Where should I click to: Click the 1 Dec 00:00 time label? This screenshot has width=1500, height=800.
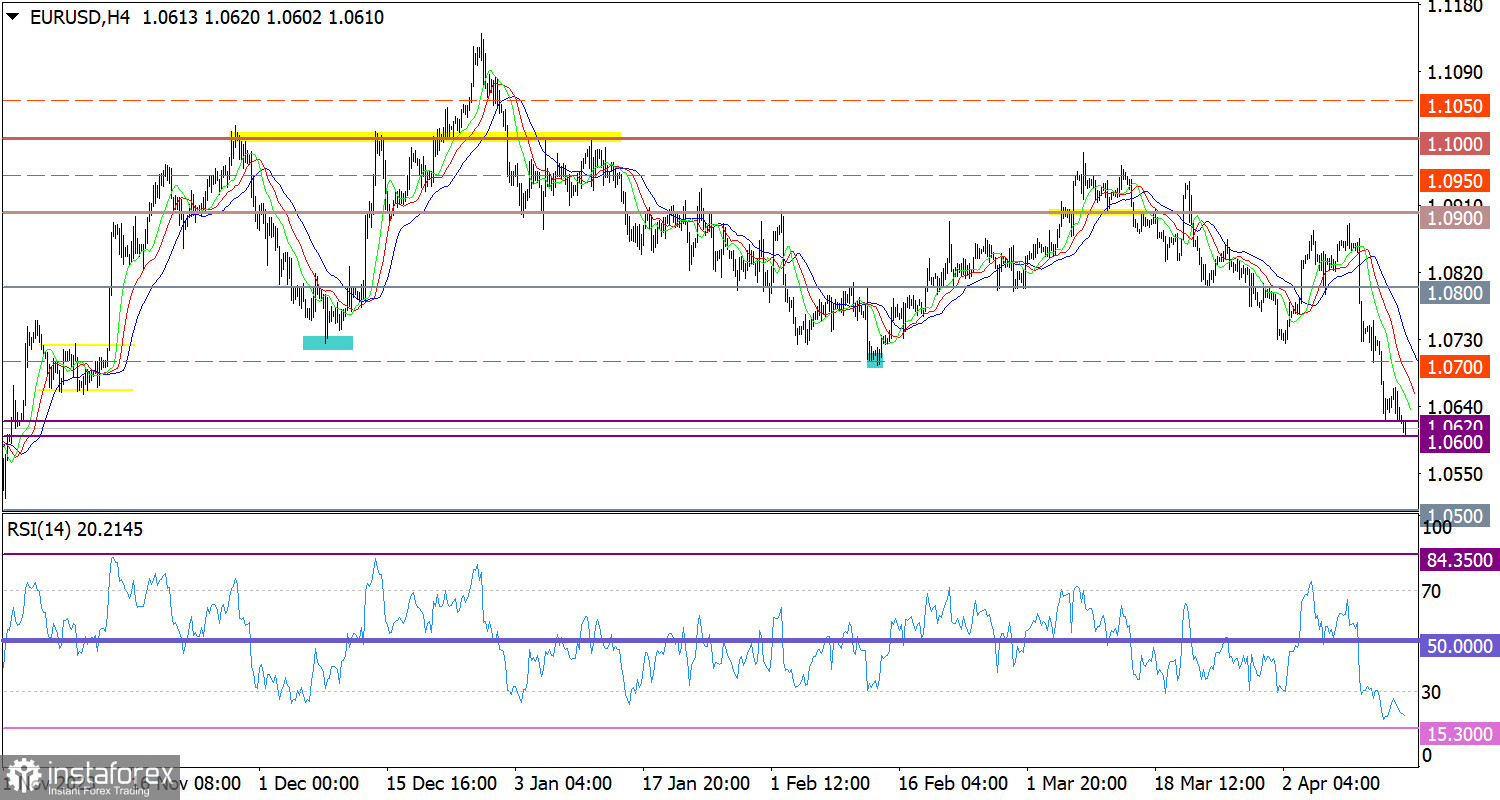308,782
